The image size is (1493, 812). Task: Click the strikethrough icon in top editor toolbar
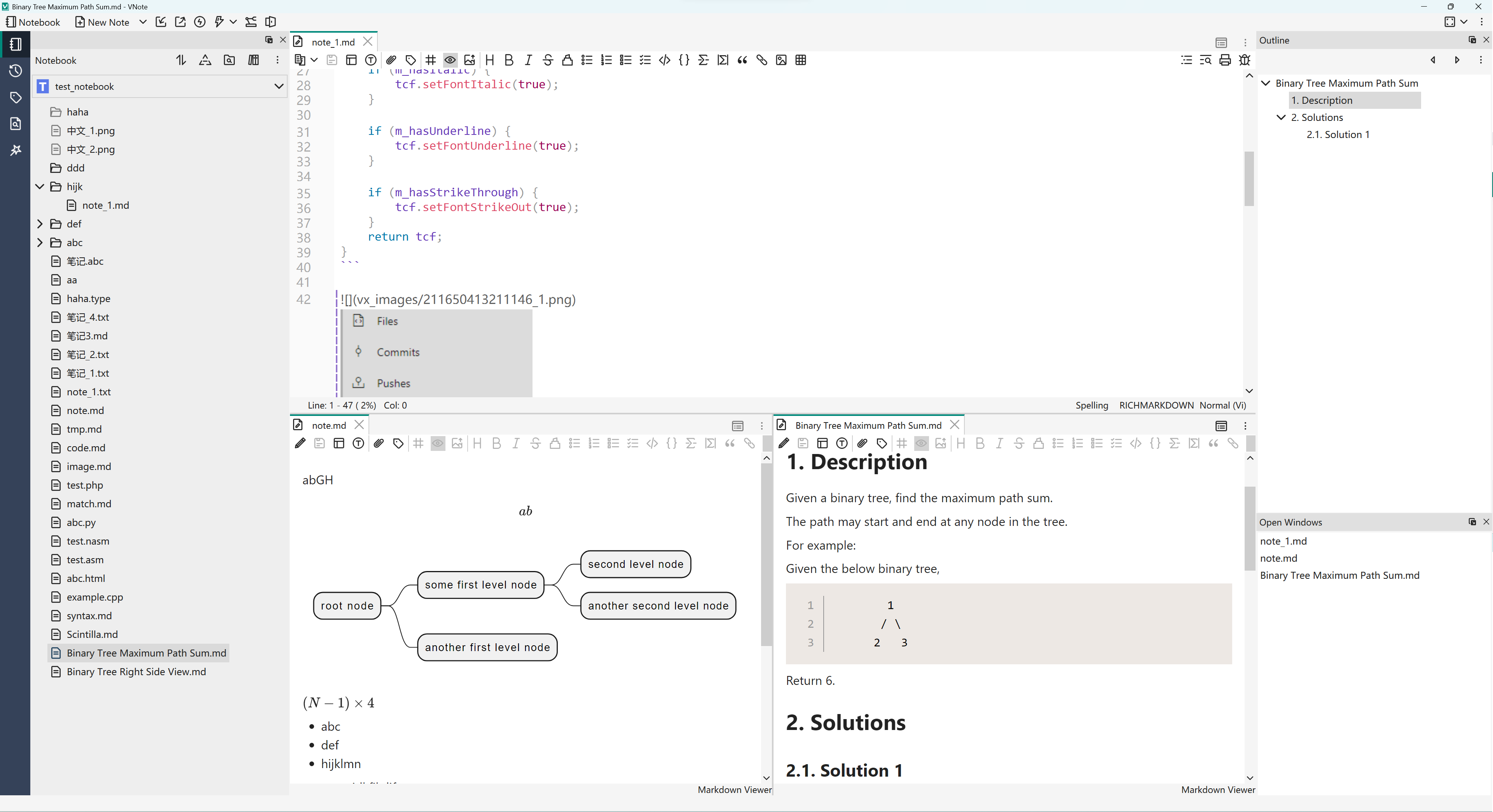coord(548,60)
